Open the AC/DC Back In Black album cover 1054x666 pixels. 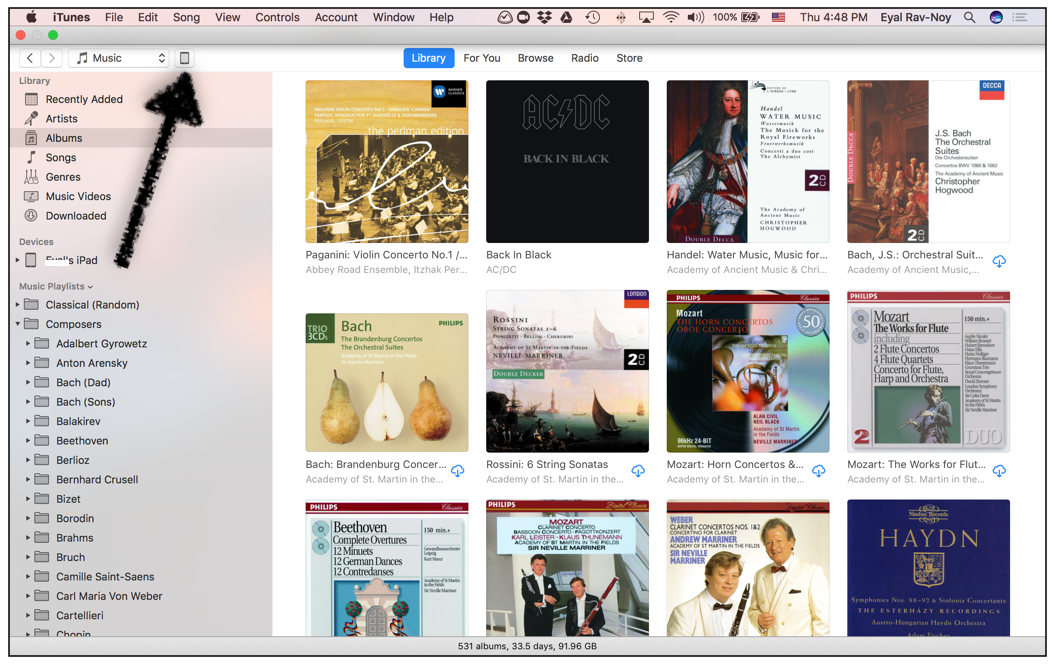coord(567,161)
